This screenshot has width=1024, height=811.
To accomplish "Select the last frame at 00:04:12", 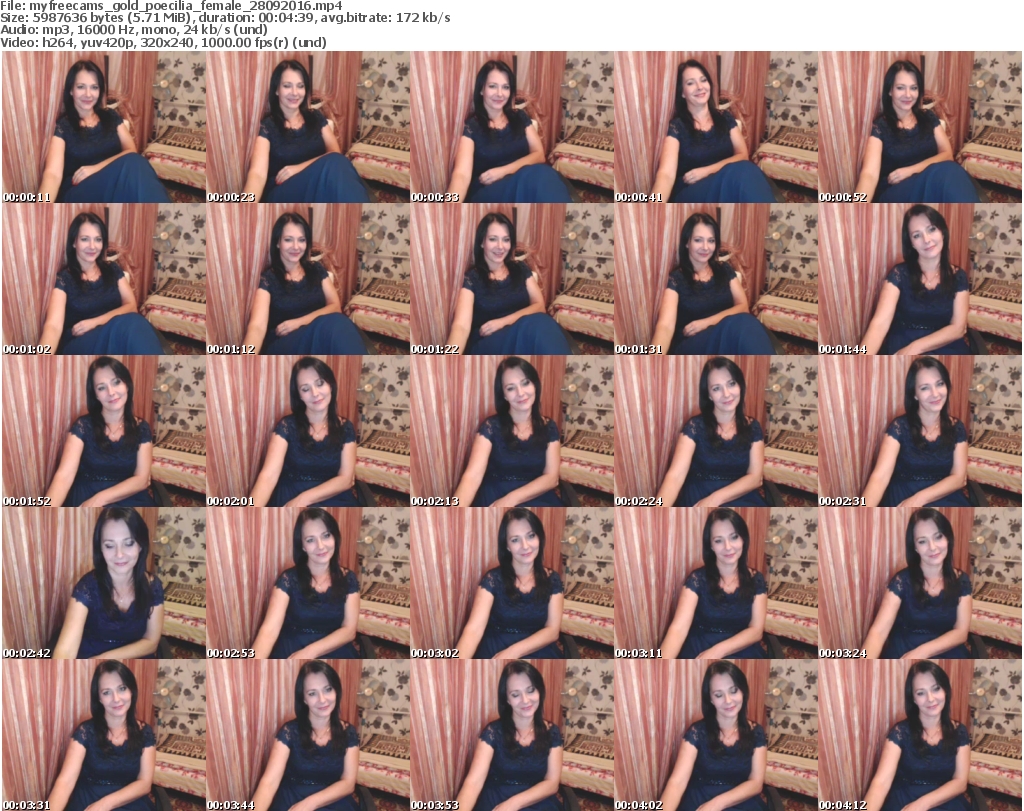I will (x=920, y=735).
